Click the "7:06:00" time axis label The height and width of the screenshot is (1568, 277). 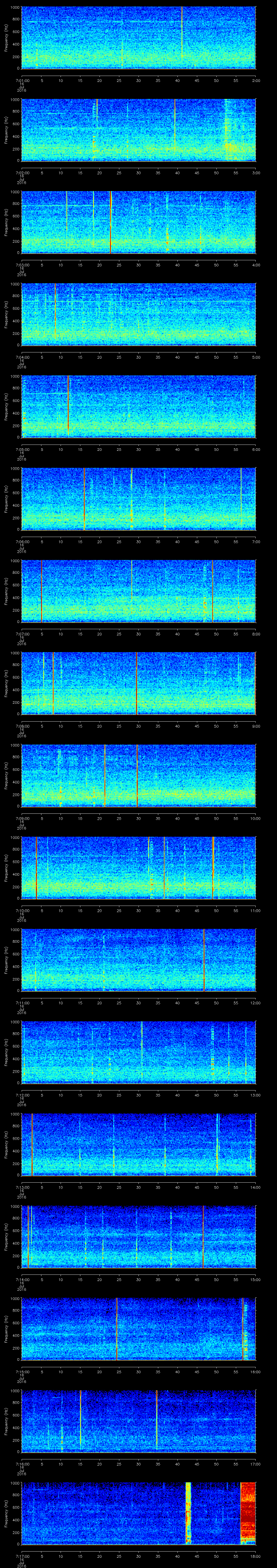(22, 542)
